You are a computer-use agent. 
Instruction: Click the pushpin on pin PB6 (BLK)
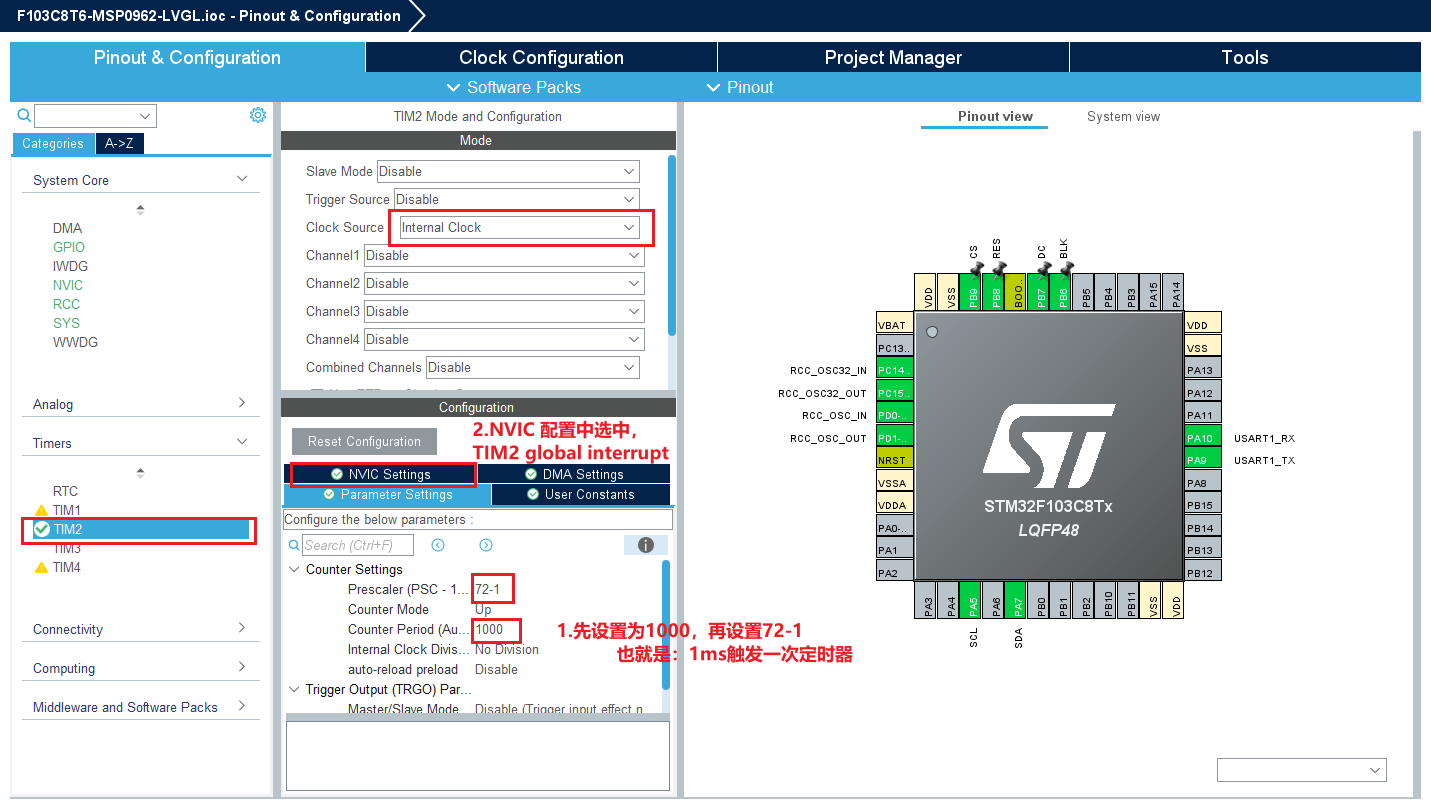[1065, 267]
